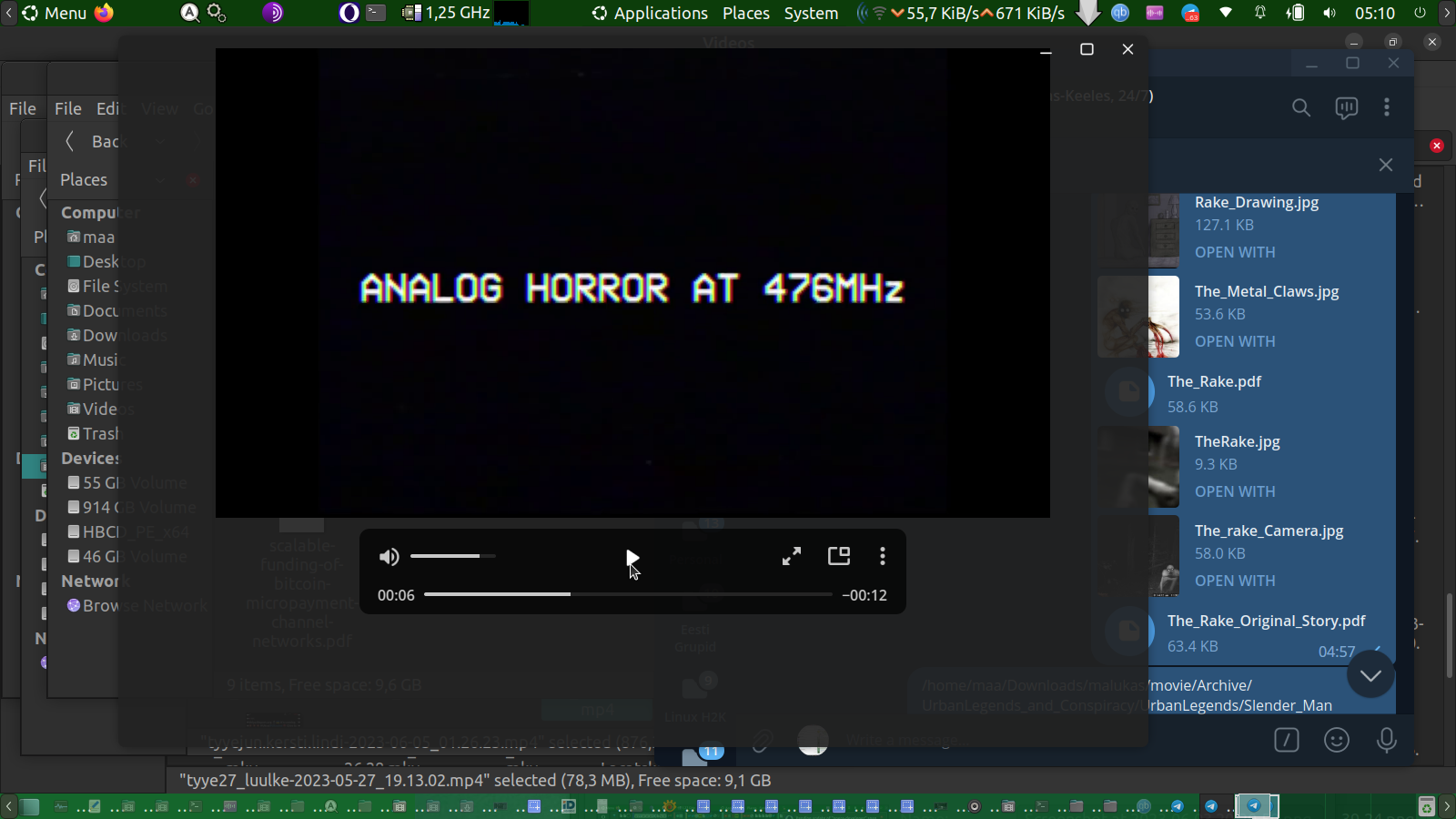Close the Telegram pinned bar with the X
1456x819 pixels.
coord(1386,165)
